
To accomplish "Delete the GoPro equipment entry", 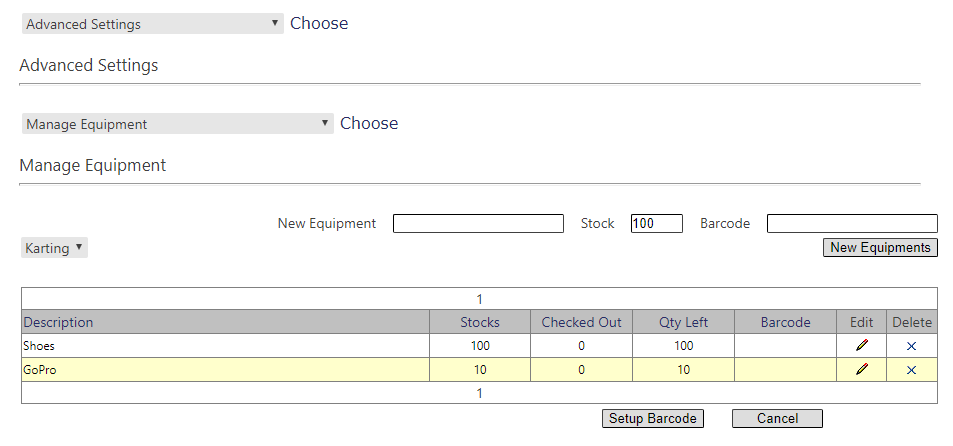I will (x=911, y=369).
